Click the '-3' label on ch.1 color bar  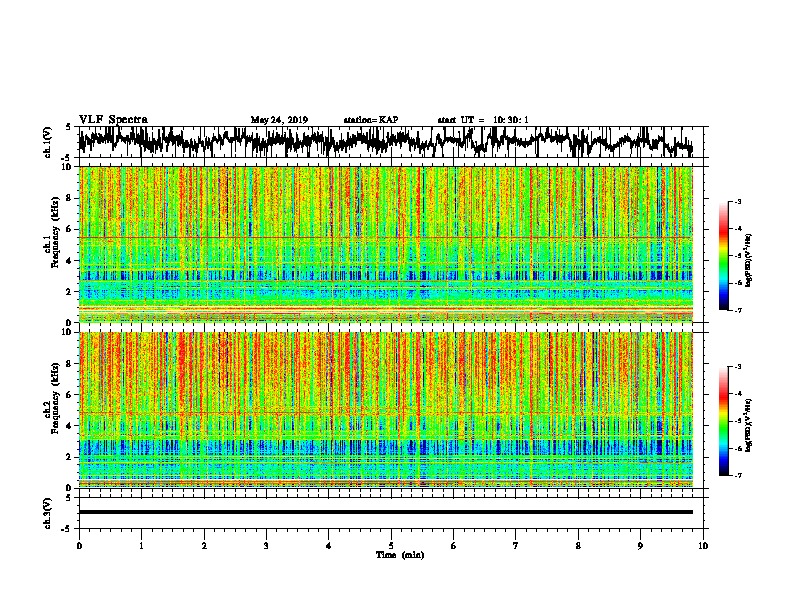(738, 201)
